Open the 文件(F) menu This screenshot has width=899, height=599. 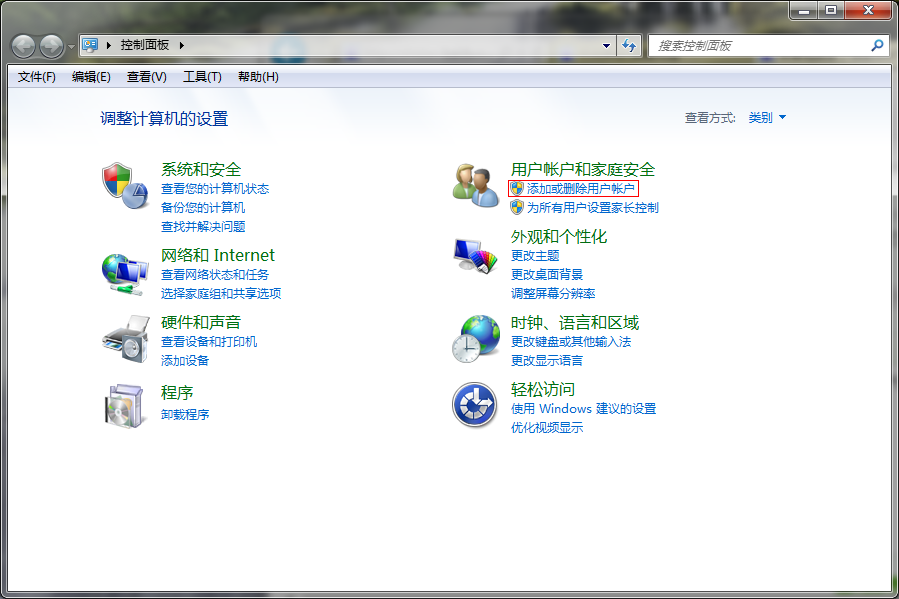point(37,77)
